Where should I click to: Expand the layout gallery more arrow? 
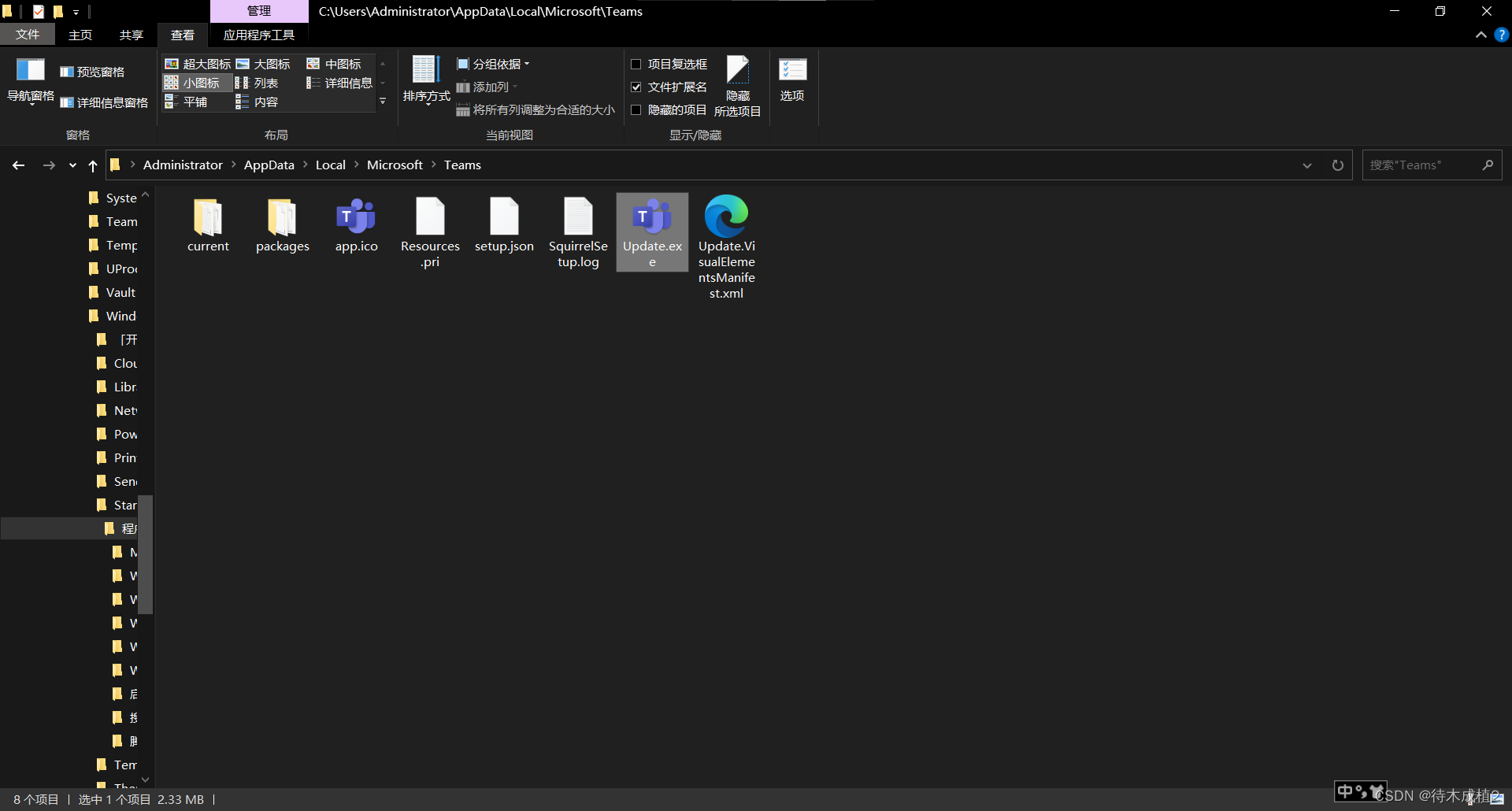tap(383, 102)
